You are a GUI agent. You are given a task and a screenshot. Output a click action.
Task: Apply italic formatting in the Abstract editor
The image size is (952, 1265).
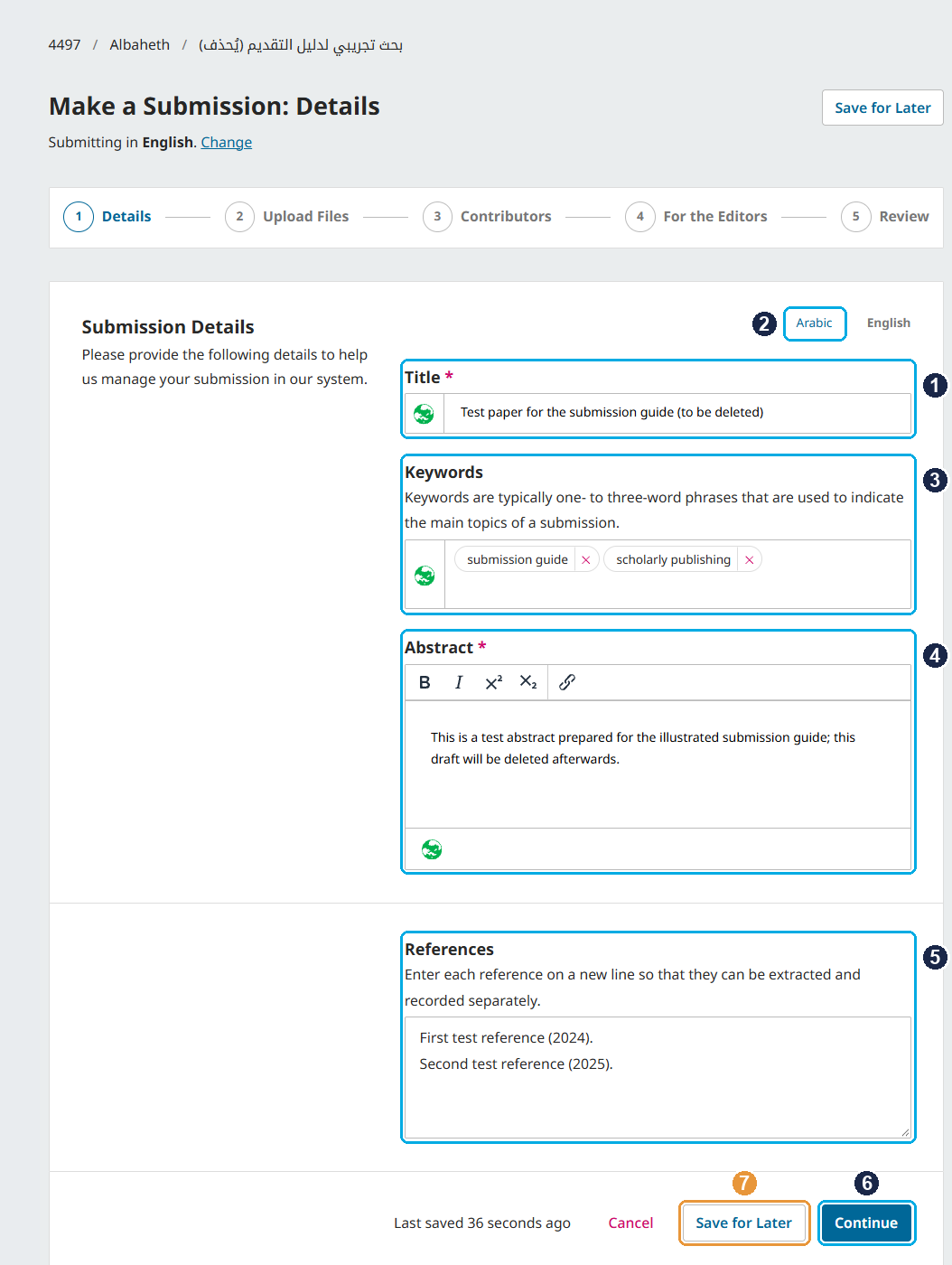coord(459,683)
